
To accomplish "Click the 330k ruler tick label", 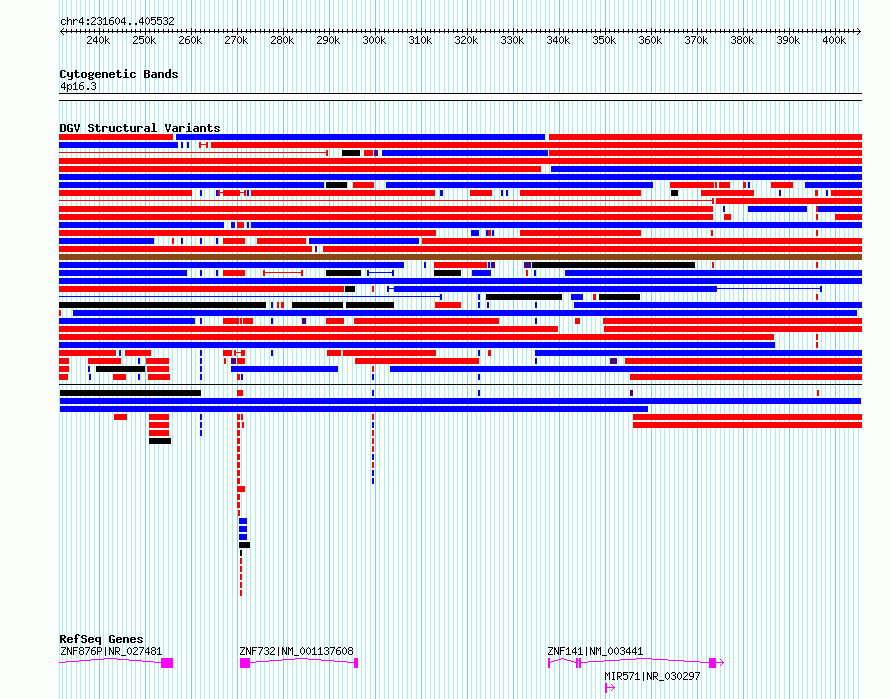I will (x=512, y=40).
